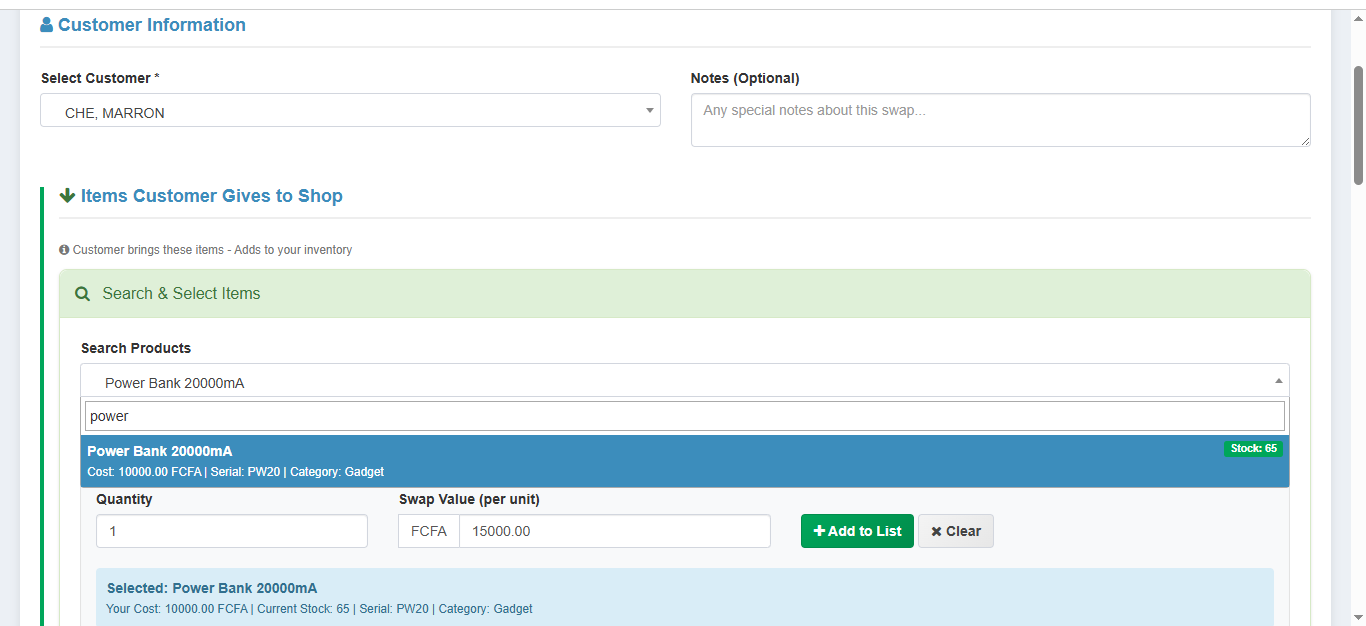Click the x icon inside the Clear button
This screenshot has height=626, width=1366.
[934, 531]
